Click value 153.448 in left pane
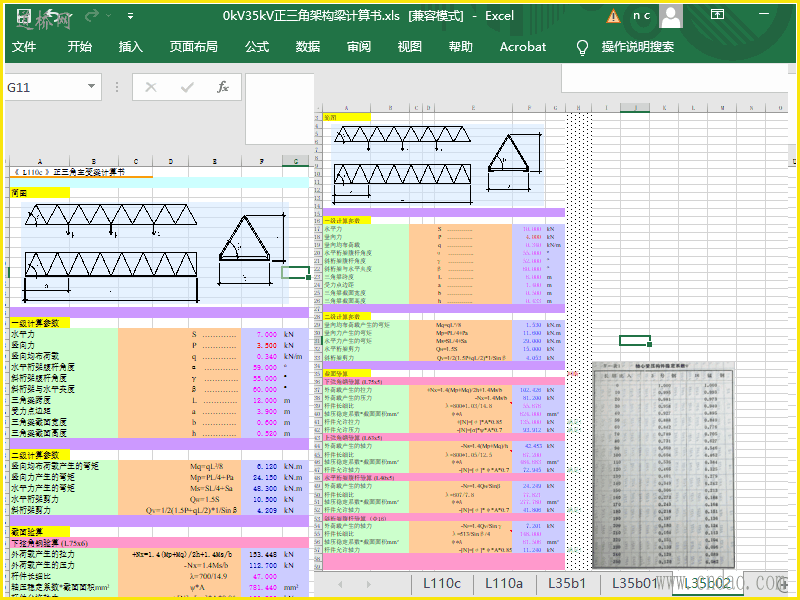The image size is (800, 600). 263,554
